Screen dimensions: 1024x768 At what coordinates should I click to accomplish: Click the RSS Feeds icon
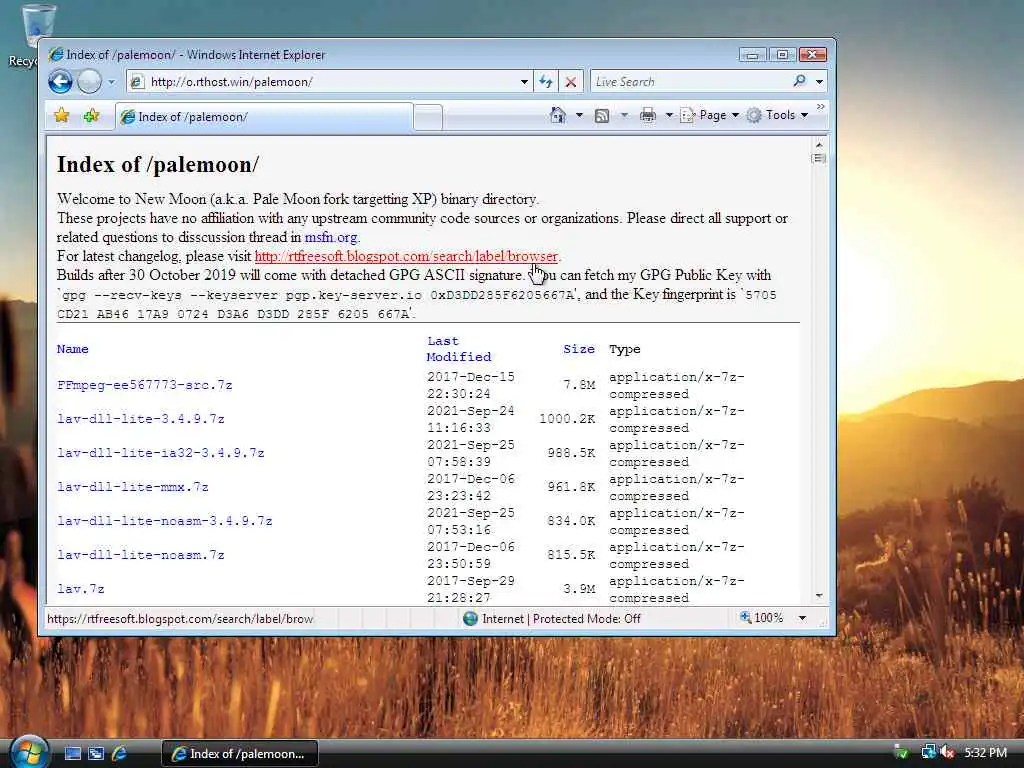(x=602, y=116)
